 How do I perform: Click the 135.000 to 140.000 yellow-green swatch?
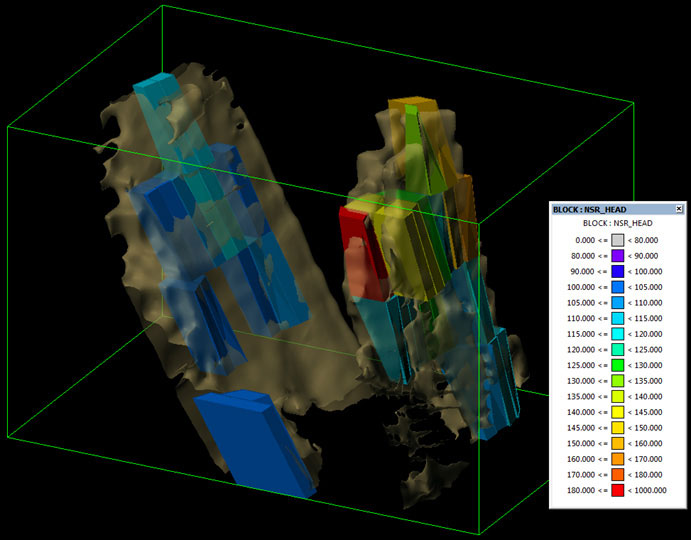(x=618, y=396)
